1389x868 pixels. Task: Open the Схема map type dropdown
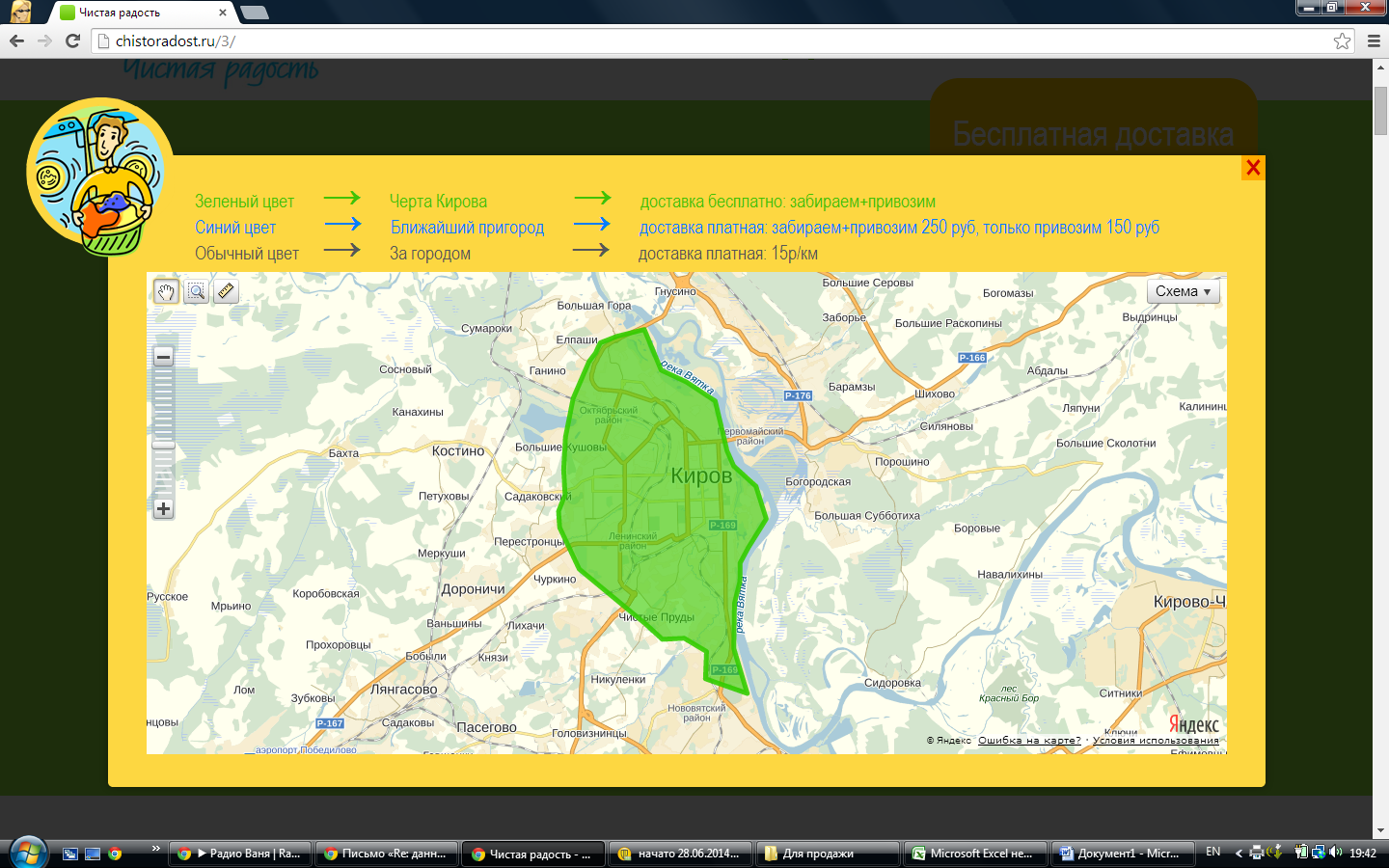tap(1184, 291)
